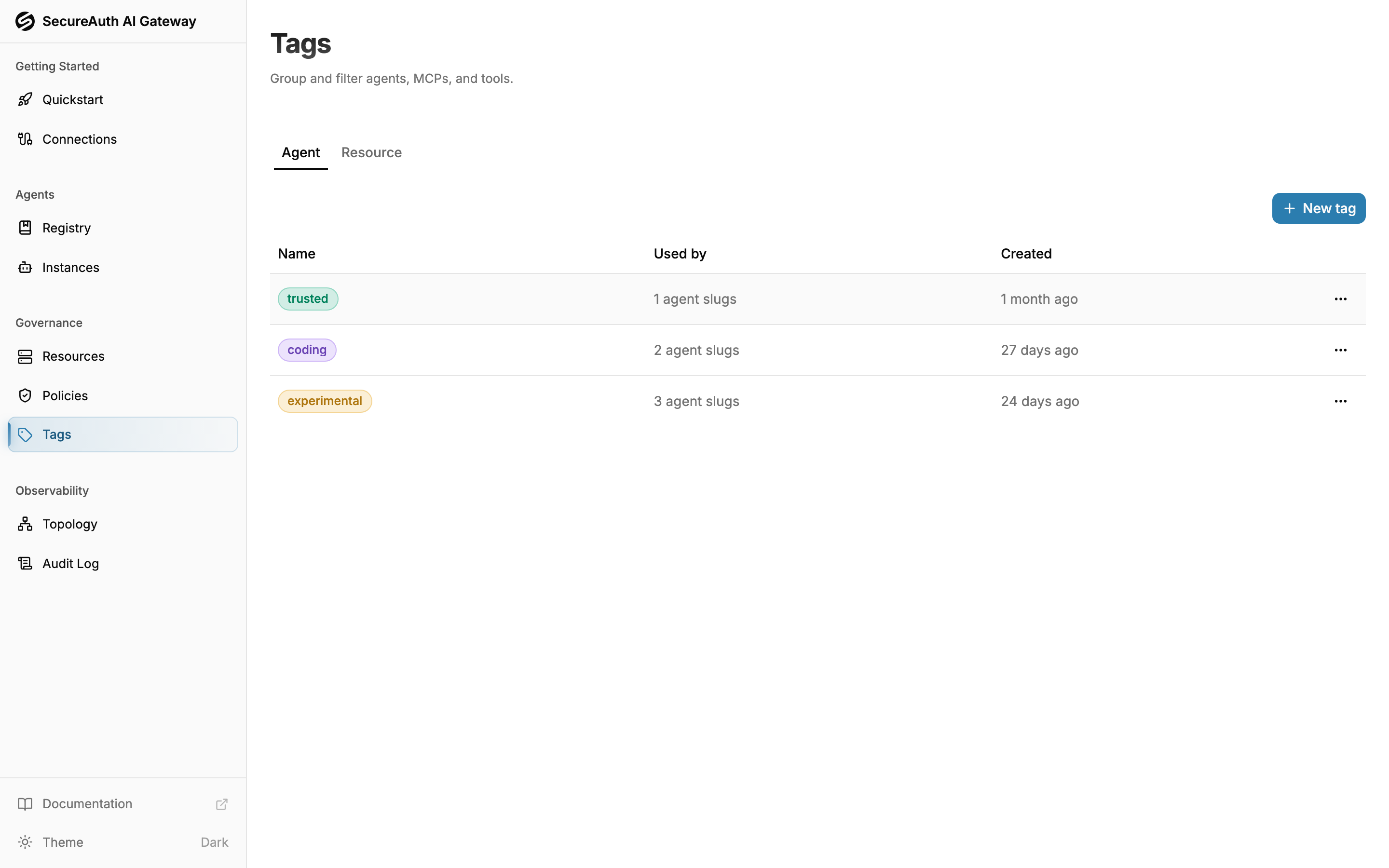
Task: Click the "1 agent slugs" cell
Action: pos(695,299)
